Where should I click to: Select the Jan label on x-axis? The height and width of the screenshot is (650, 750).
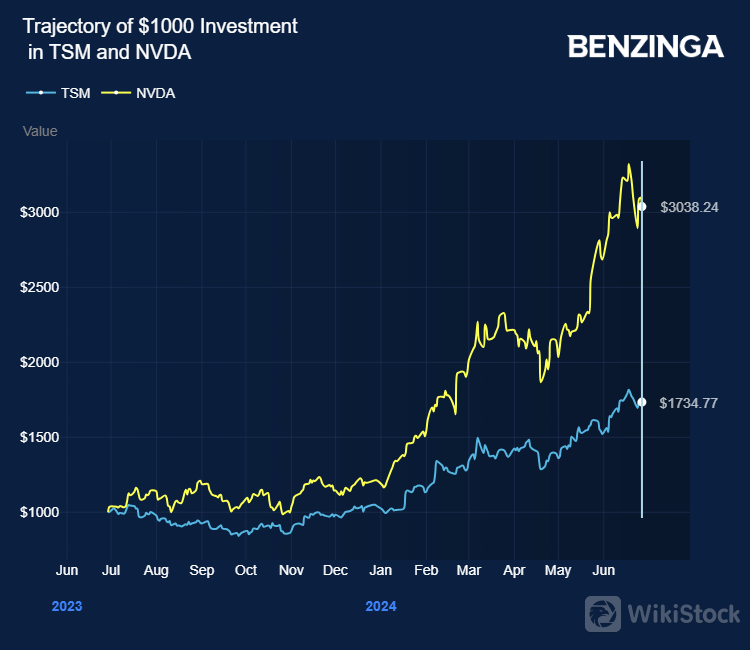tap(380, 570)
